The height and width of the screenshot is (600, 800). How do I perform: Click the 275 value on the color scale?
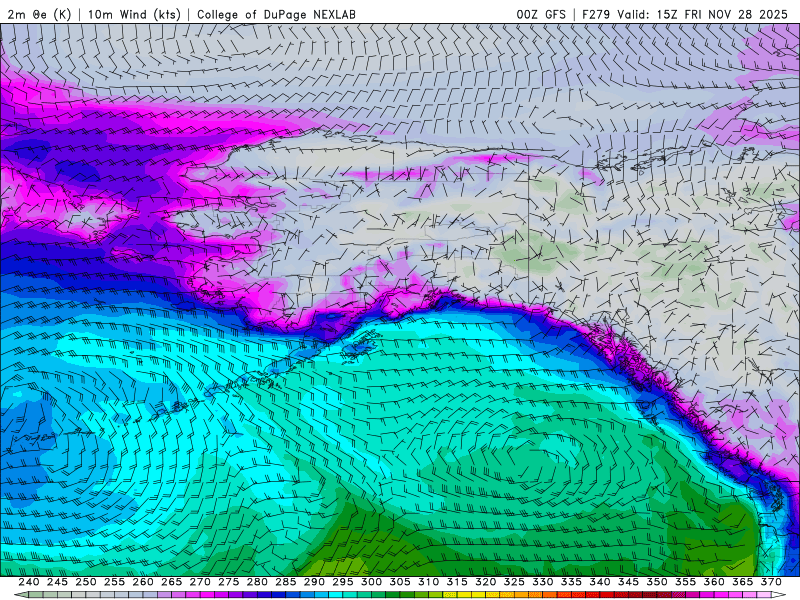tap(229, 582)
